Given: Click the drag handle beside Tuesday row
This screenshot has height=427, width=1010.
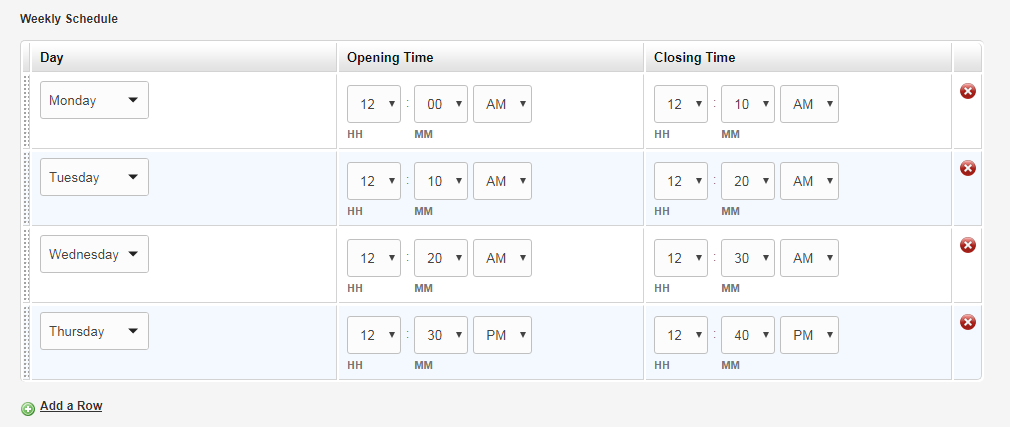Looking at the screenshot, I should point(26,187).
